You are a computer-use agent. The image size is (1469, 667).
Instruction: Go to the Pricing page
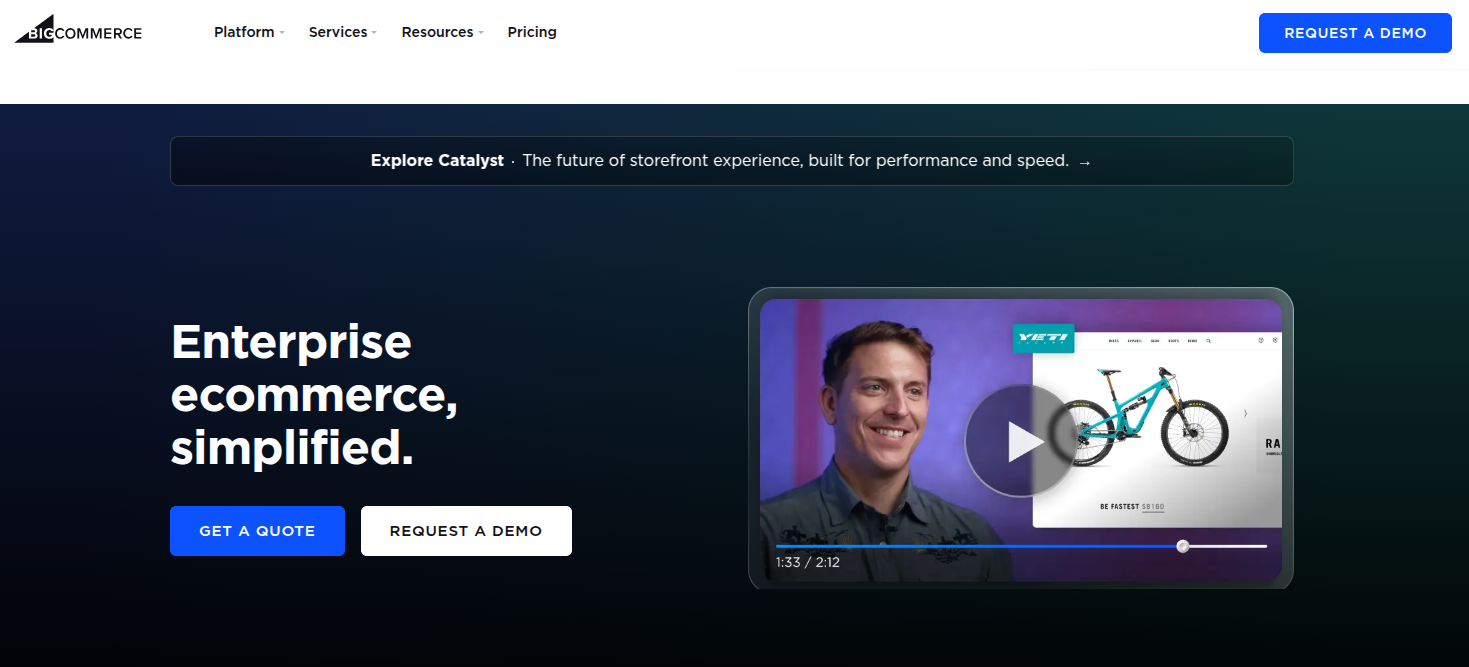coord(532,32)
